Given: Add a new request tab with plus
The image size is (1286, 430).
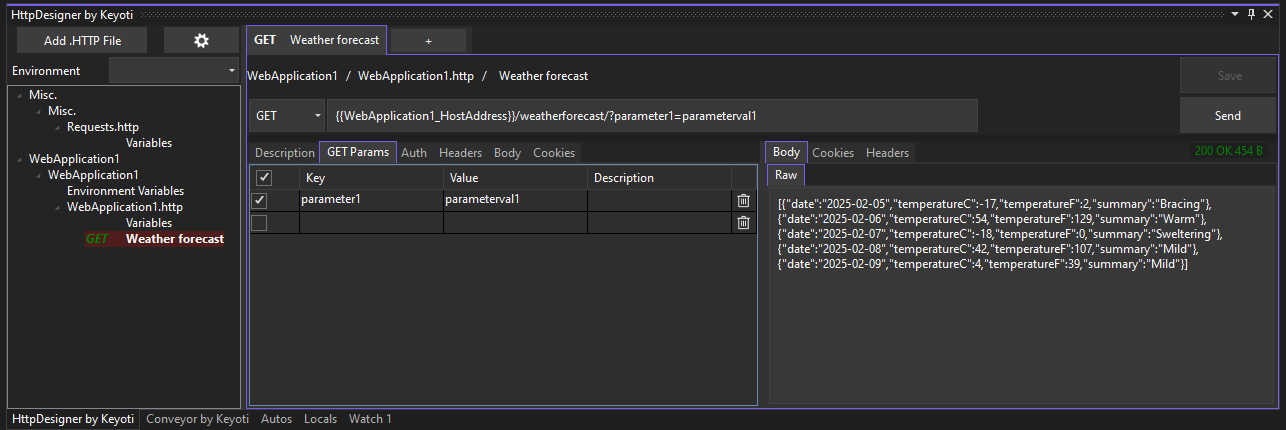Looking at the screenshot, I should coord(428,41).
